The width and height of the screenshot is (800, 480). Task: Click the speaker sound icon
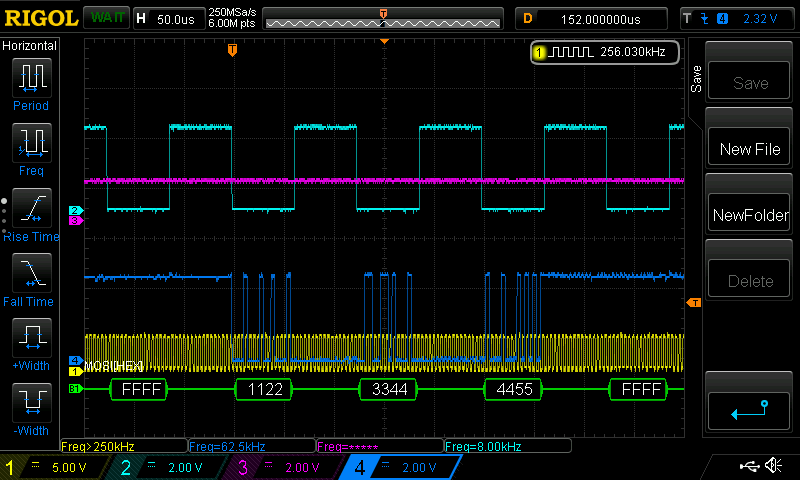coord(773,465)
